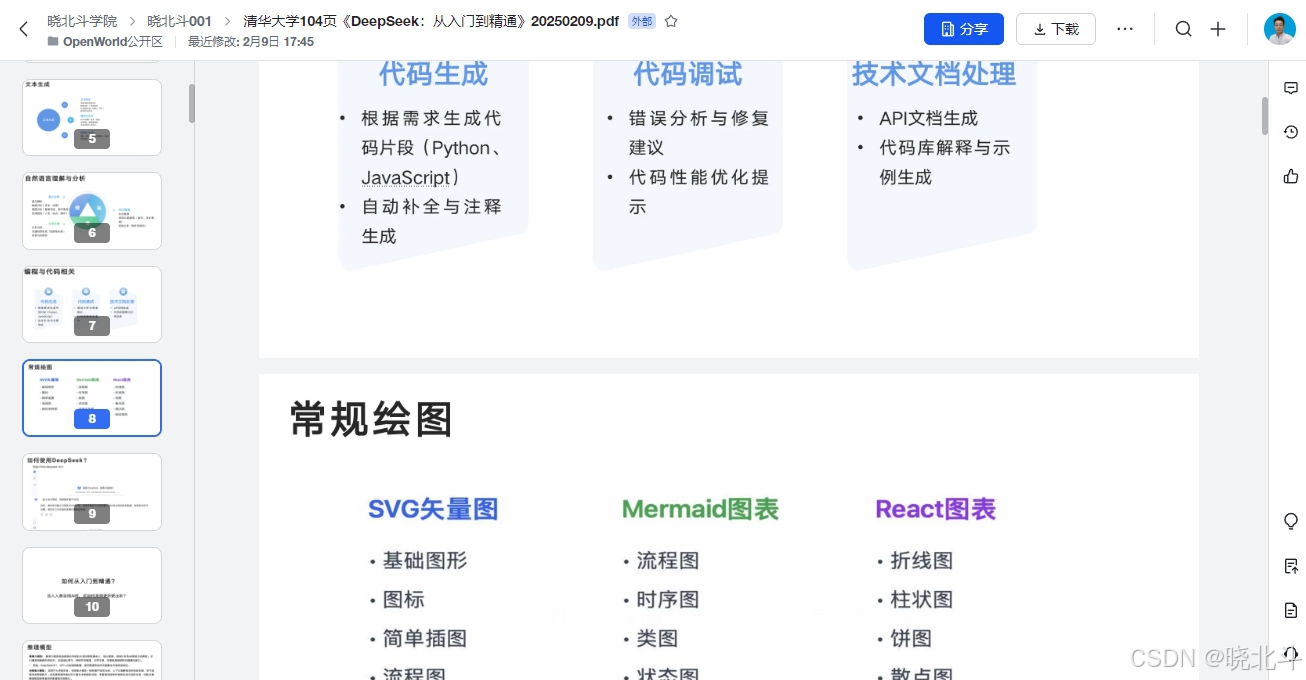Select page 10 thumbnail 如何从入门到精通
This screenshot has height=680, width=1306.
[92, 585]
